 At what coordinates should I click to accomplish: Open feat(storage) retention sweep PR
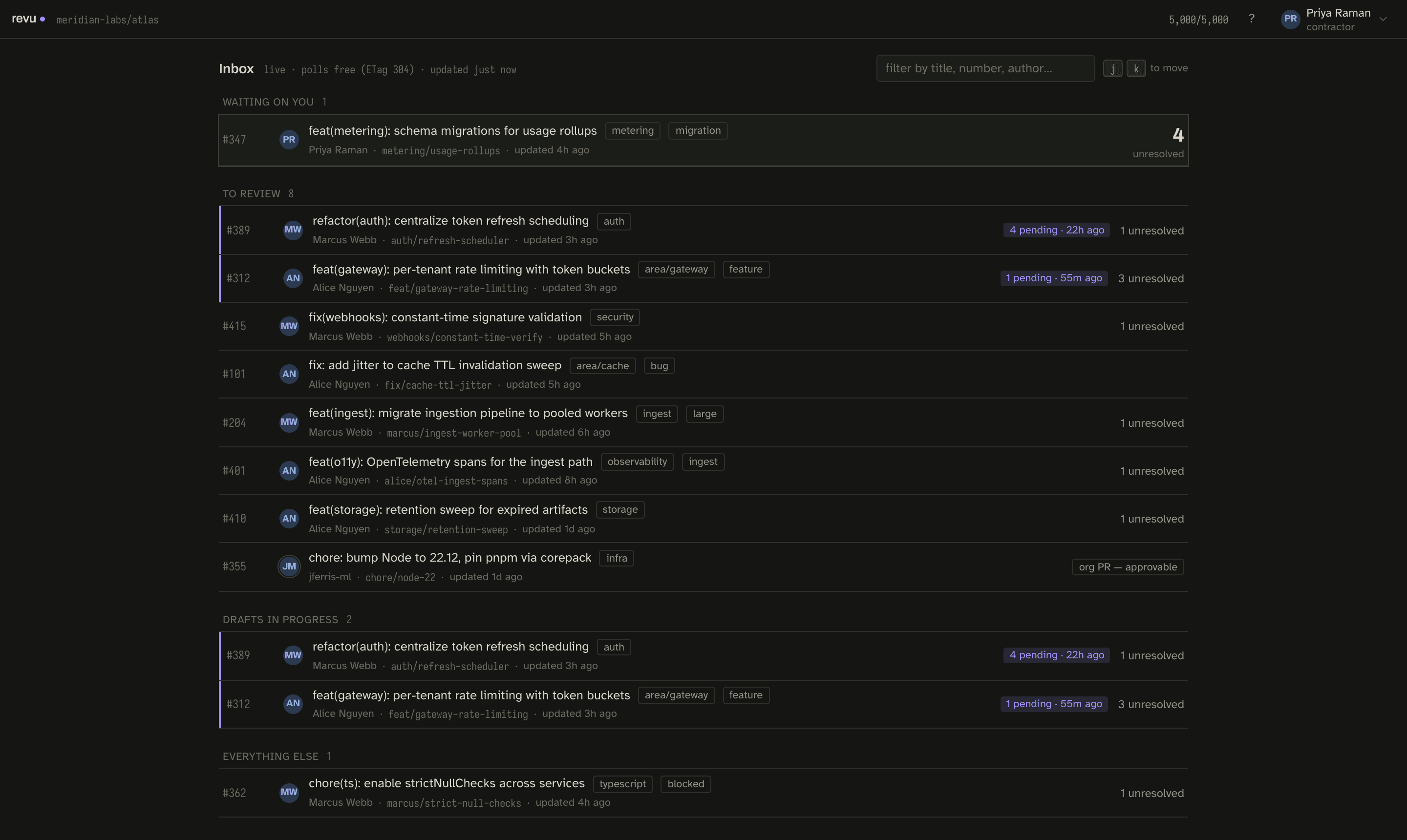703,519
